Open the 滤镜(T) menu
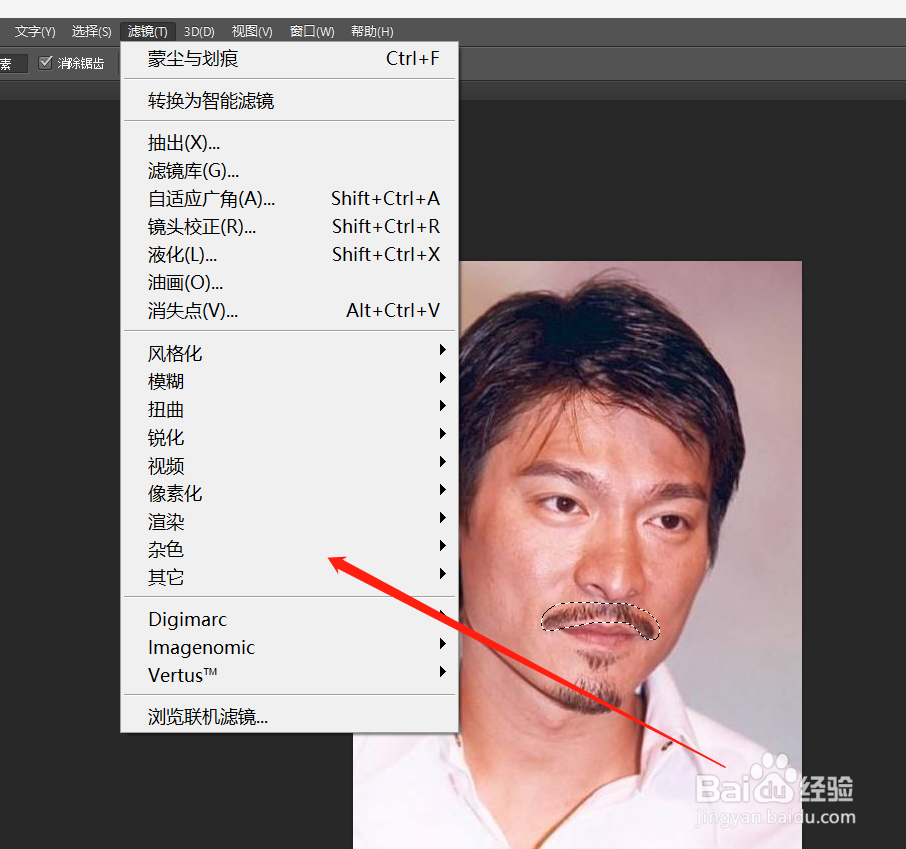This screenshot has height=849, width=906. [x=147, y=31]
